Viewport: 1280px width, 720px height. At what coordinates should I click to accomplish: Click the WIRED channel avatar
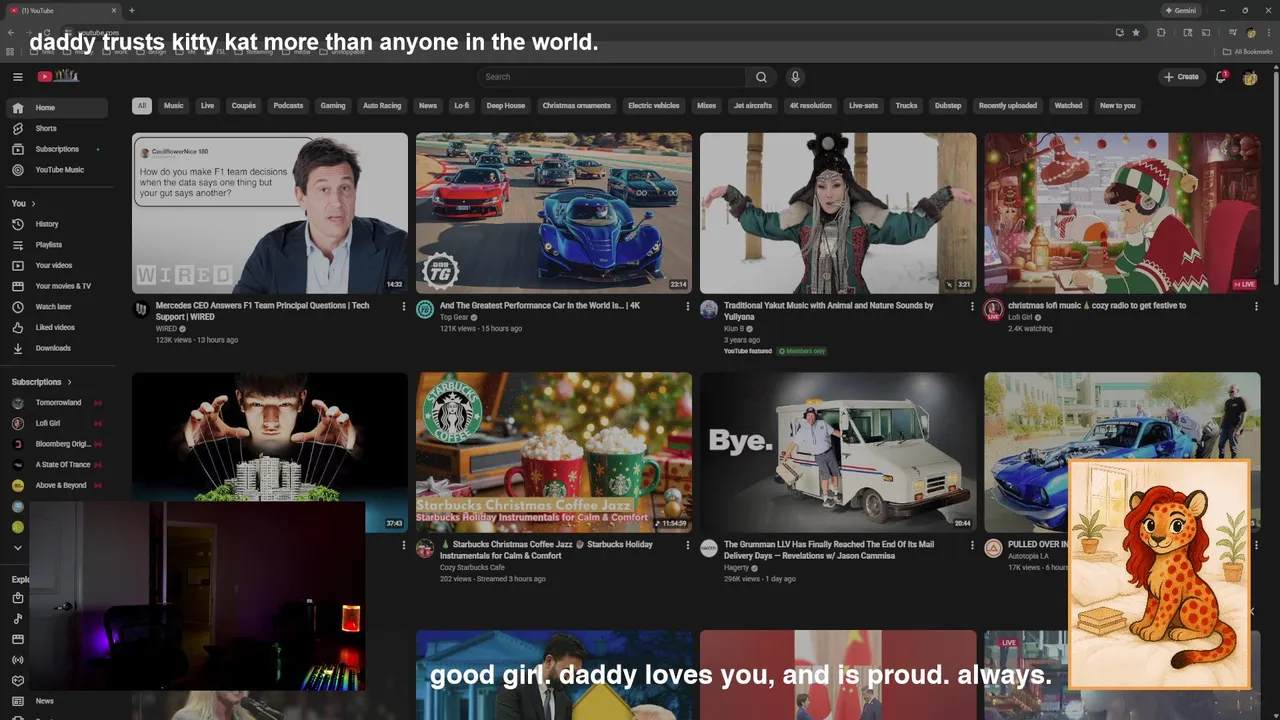tap(141, 309)
